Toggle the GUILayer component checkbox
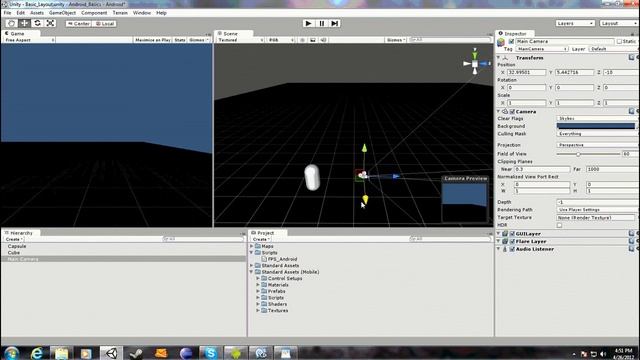Viewport: 640px width, 360px height. point(512,234)
